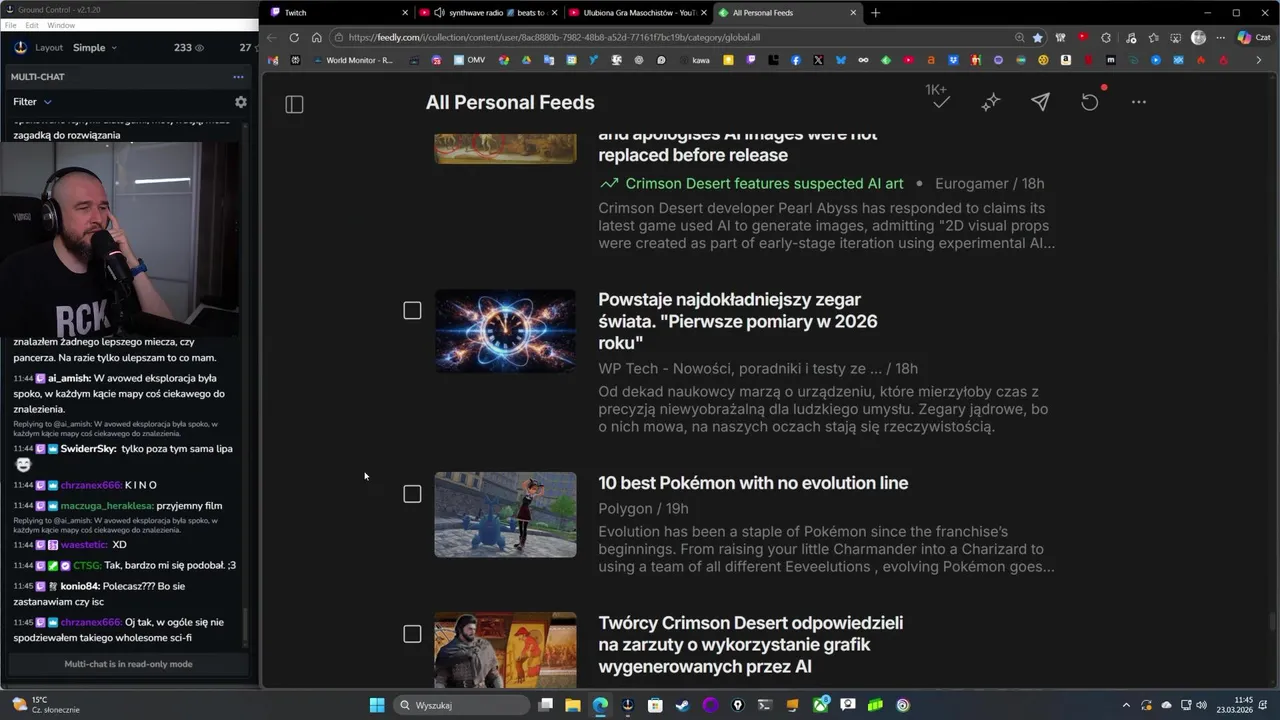Viewport: 1280px width, 720px height.
Task: Open a new browser tab
Action: pos(875,13)
